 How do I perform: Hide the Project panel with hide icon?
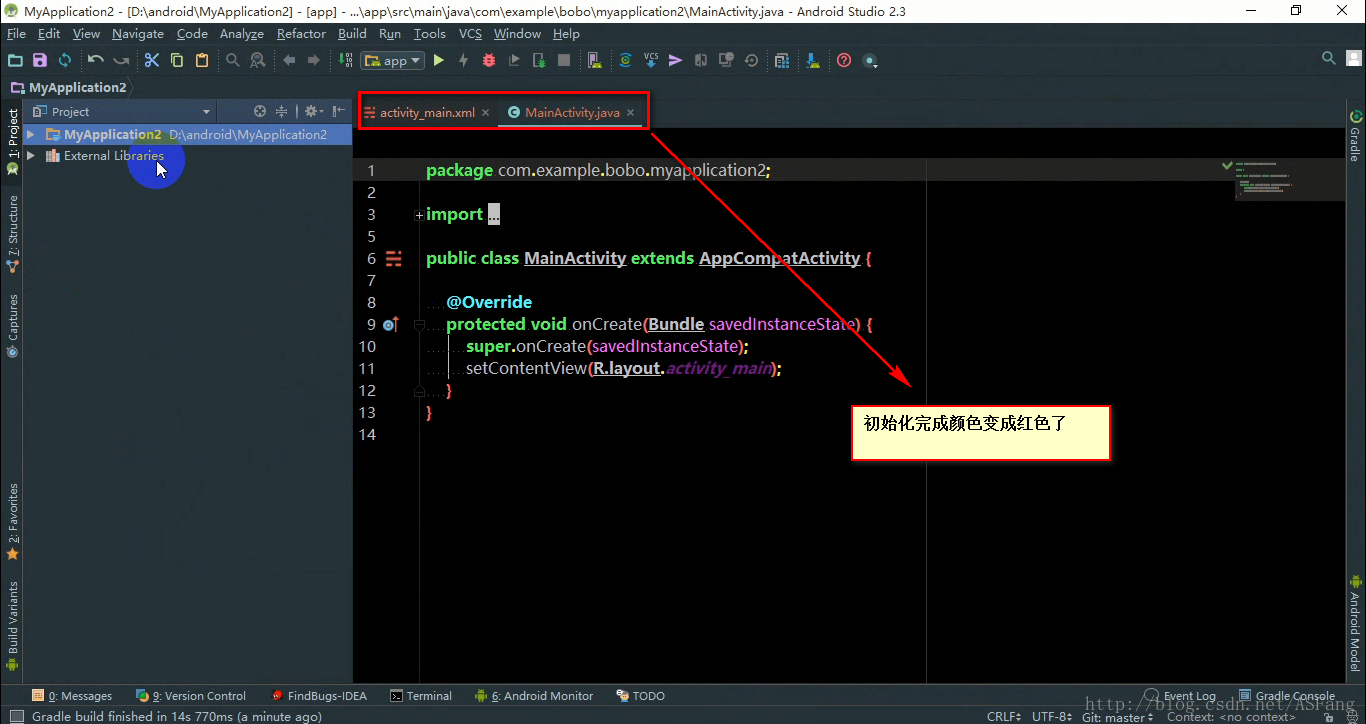coord(339,111)
